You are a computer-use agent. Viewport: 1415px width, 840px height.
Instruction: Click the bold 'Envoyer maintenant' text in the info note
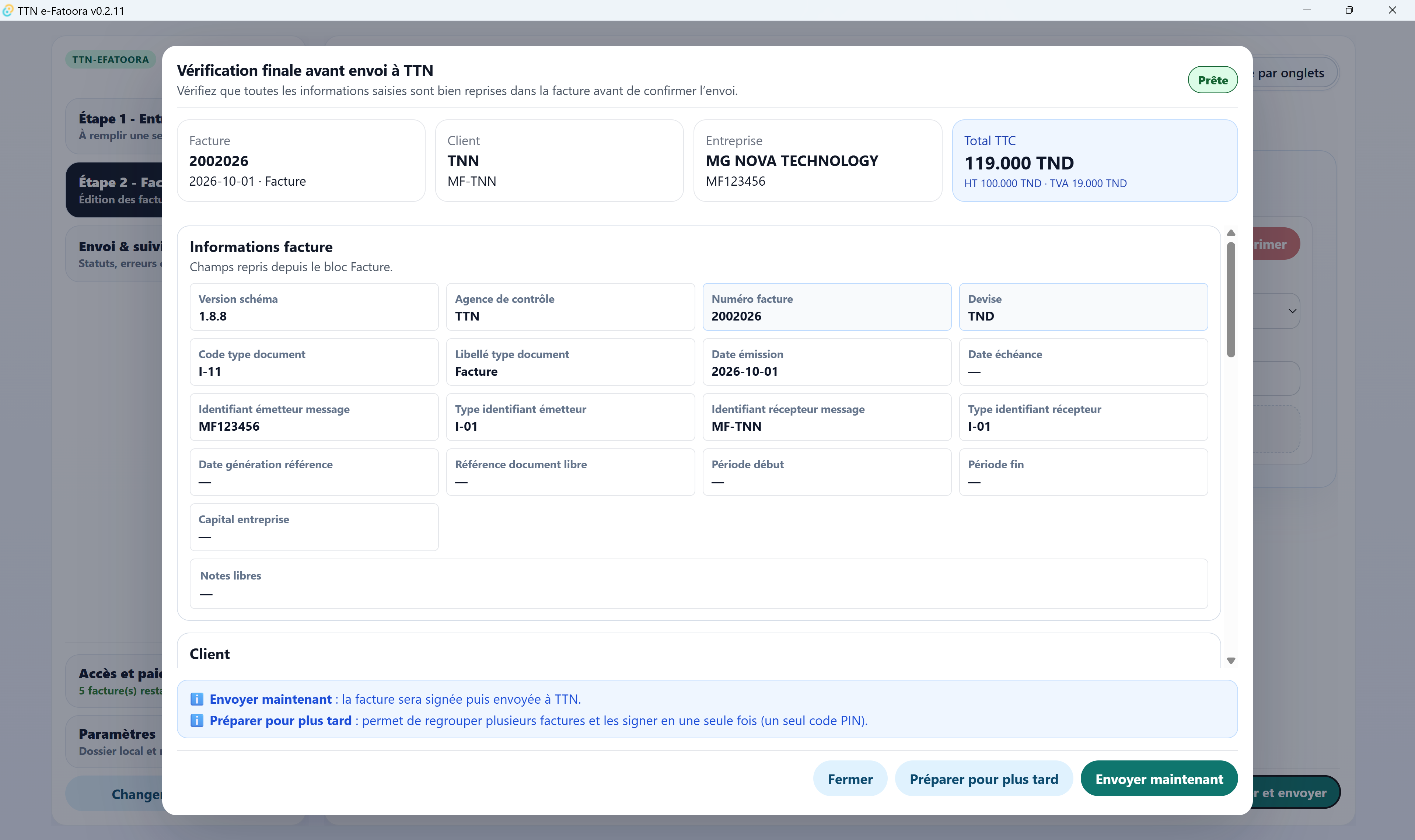[x=270, y=699]
